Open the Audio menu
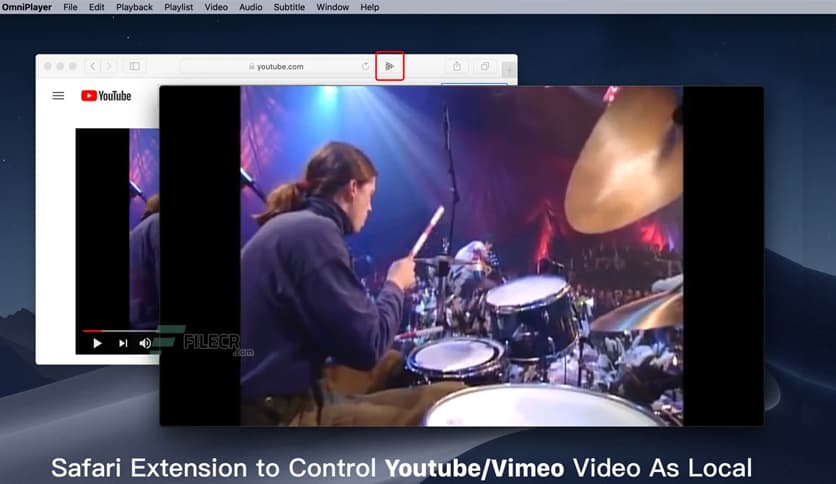Image resolution: width=836 pixels, height=484 pixels. pos(251,7)
